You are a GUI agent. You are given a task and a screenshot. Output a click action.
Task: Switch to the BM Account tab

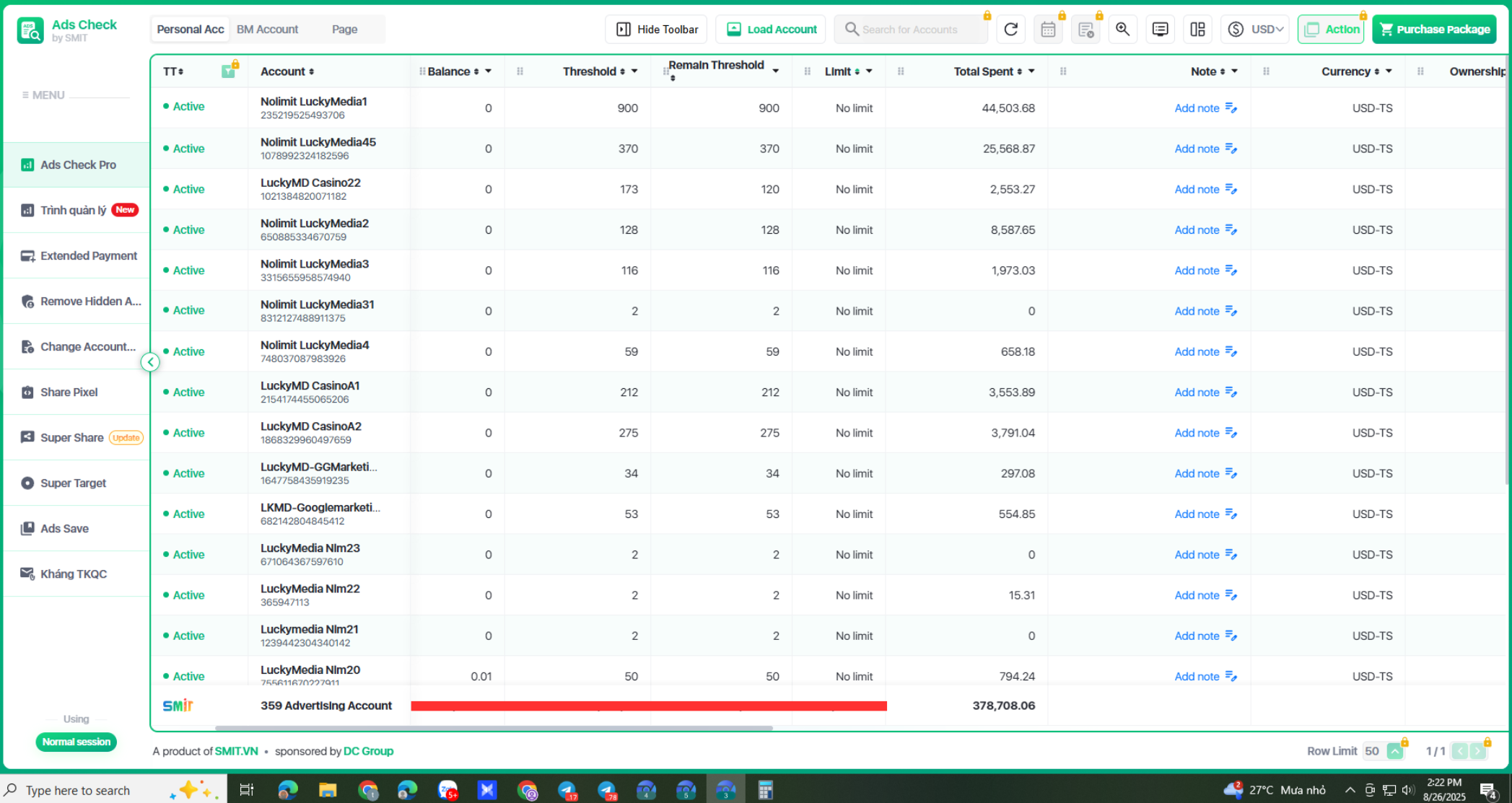(x=268, y=30)
